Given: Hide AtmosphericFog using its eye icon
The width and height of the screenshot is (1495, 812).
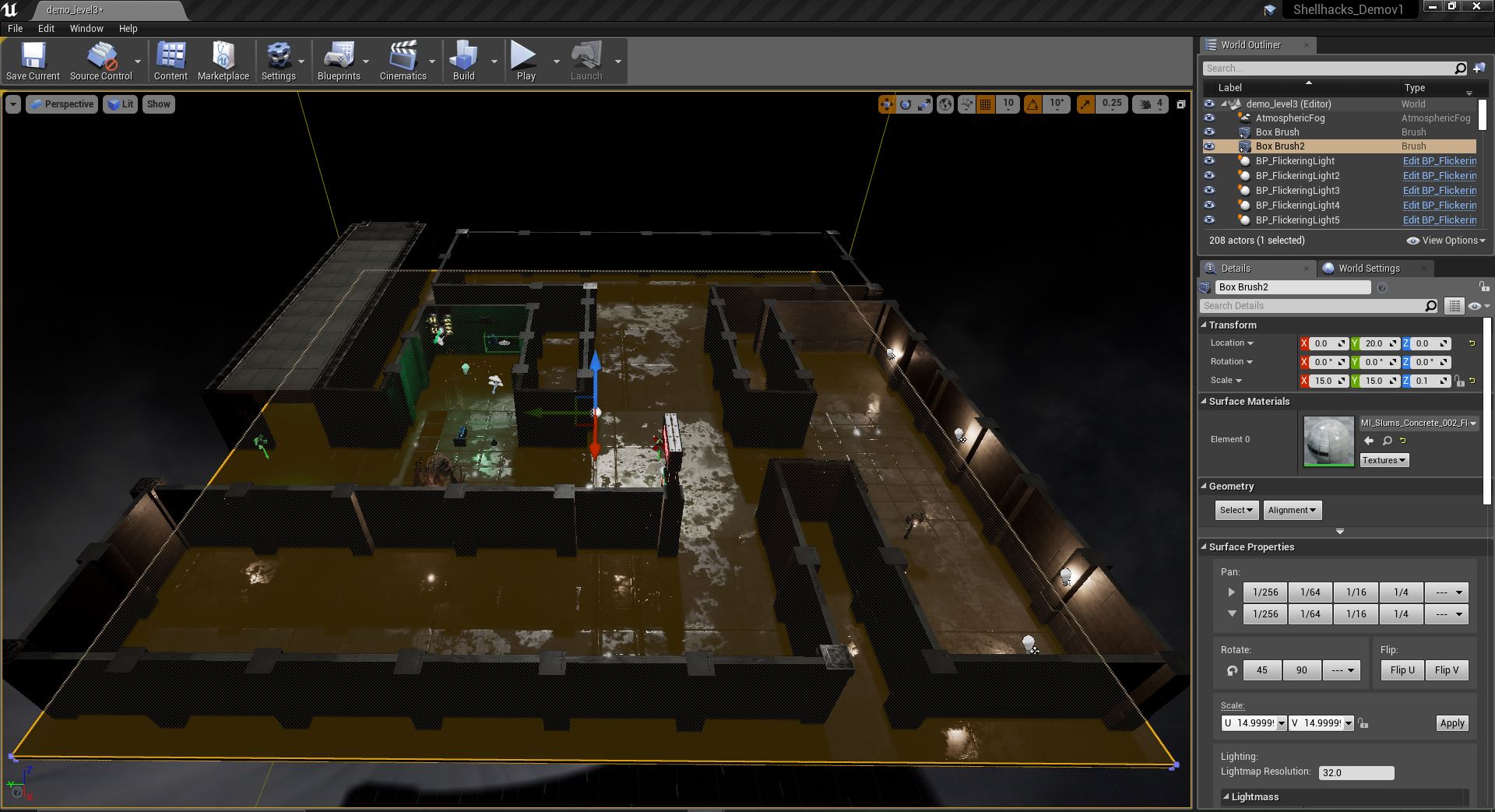Looking at the screenshot, I should (x=1209, y=118).
